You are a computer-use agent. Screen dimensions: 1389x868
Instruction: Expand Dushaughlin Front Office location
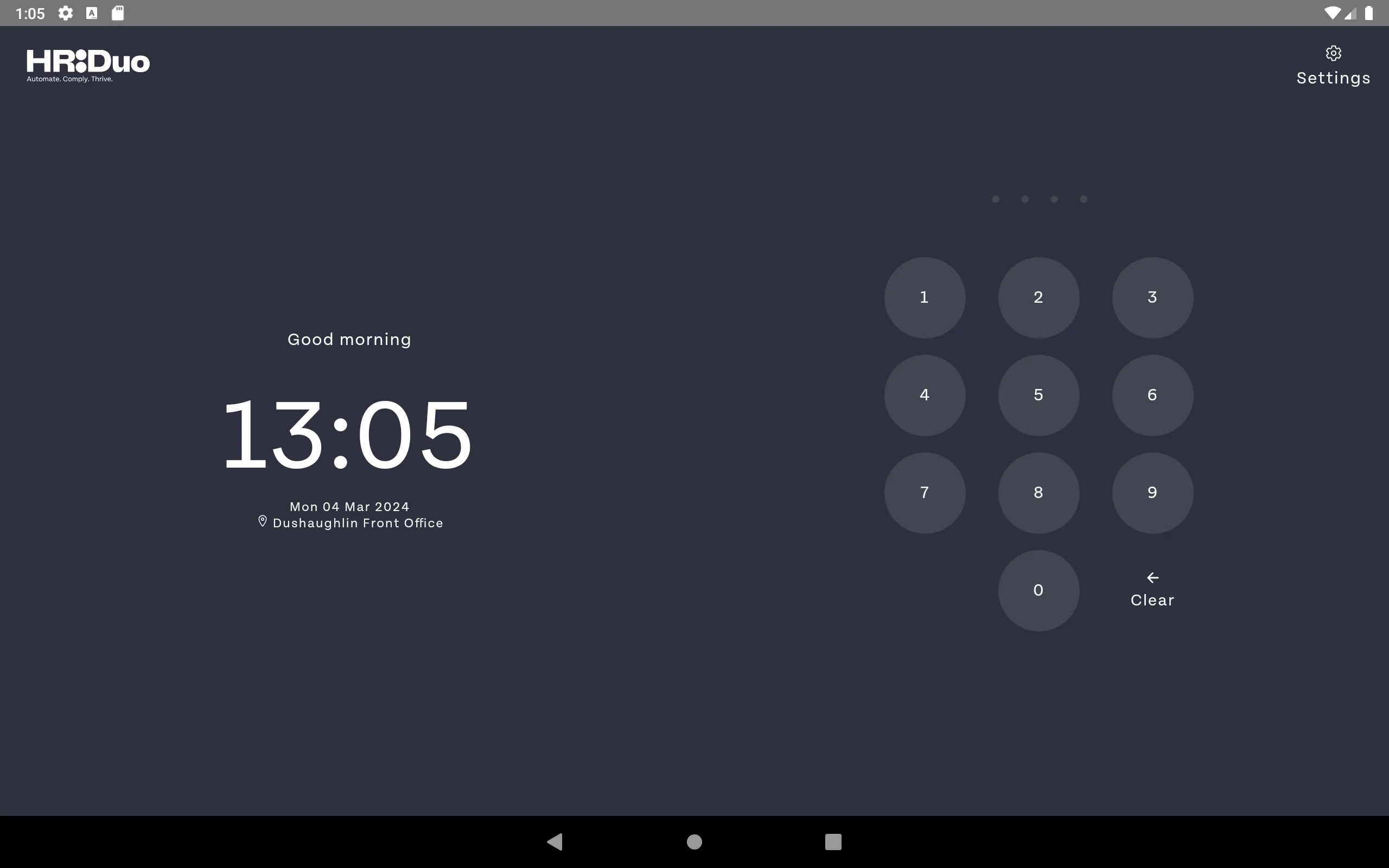click(x=350, y=522)
